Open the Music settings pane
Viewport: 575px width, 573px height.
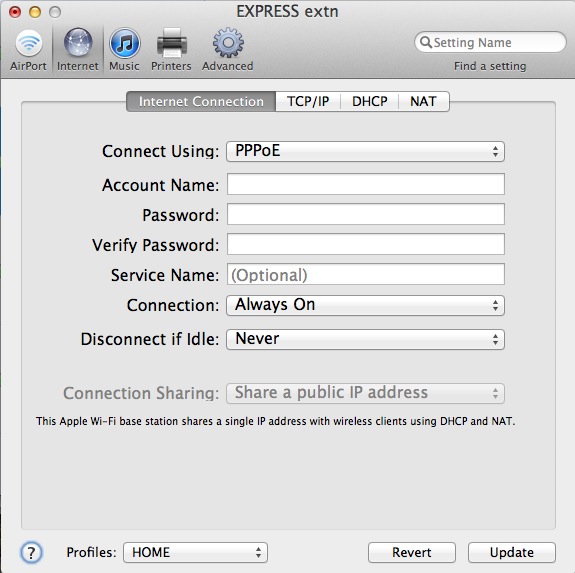point(124,50)
